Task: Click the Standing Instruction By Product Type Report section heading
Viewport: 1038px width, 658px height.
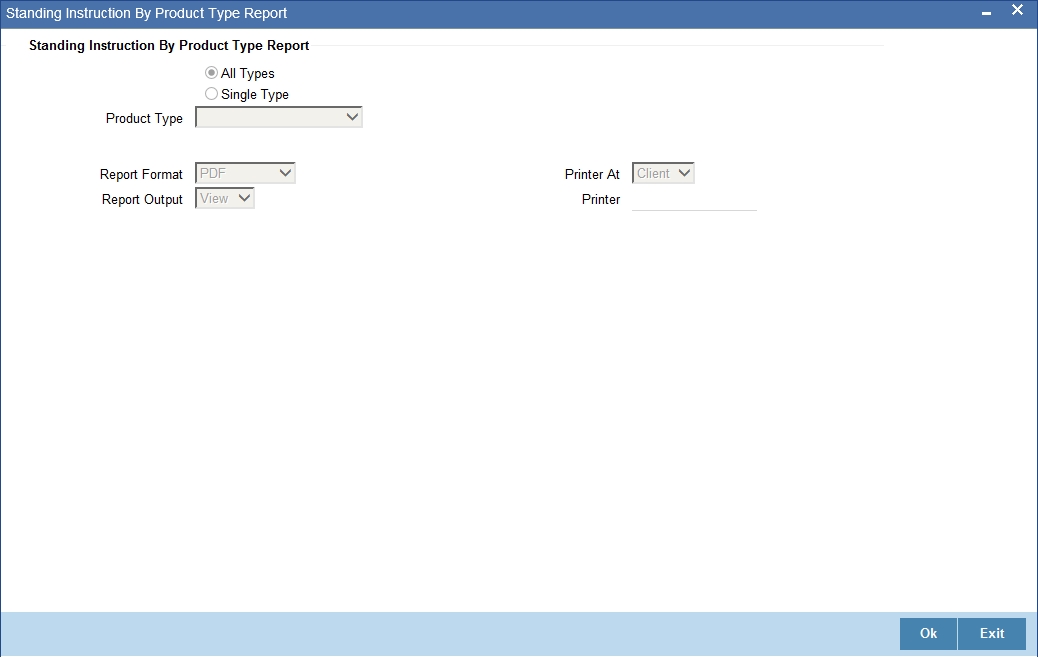Action: click(169, 46)
